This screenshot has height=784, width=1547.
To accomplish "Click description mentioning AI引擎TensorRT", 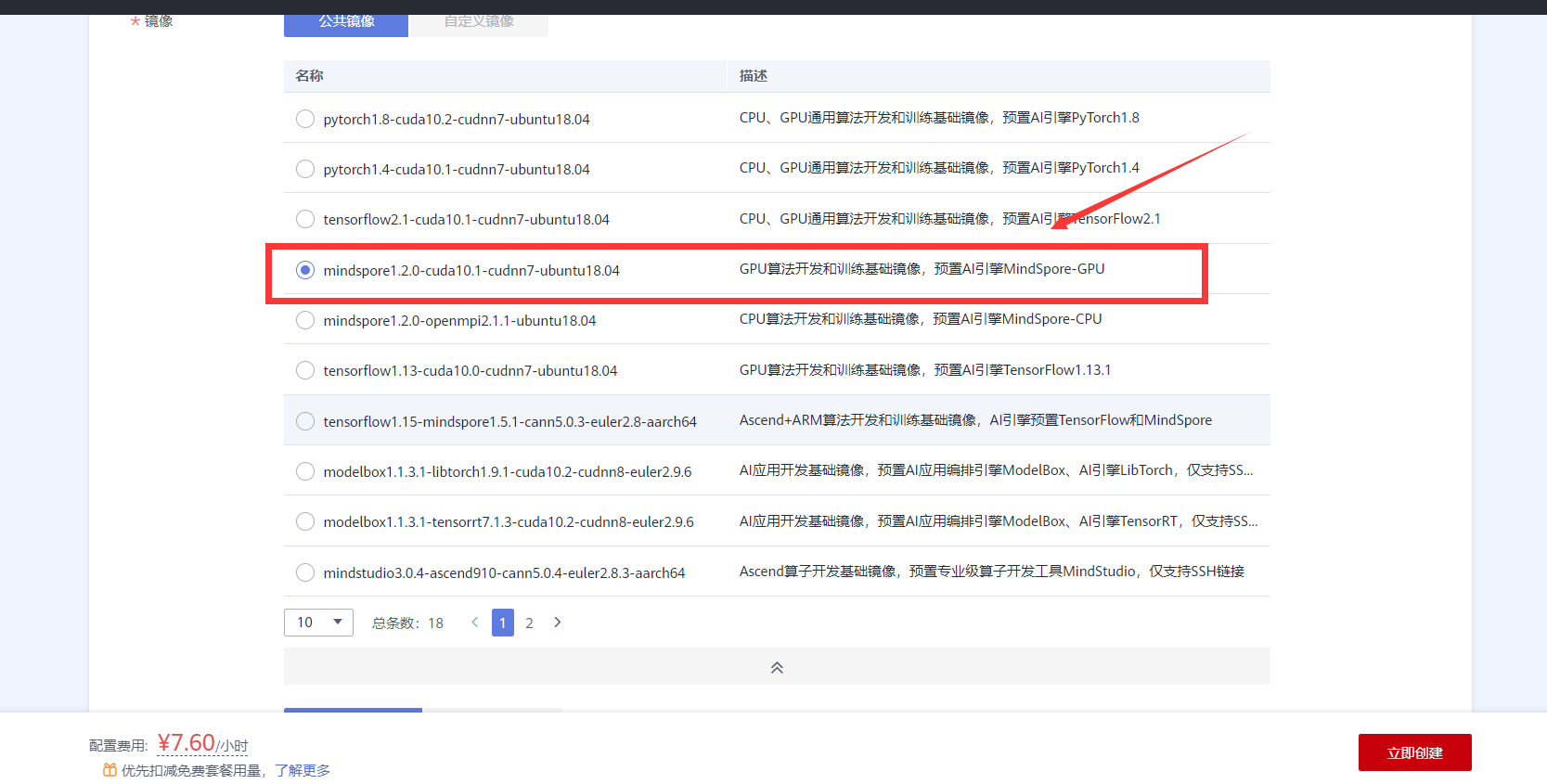I will coord(999,521).
